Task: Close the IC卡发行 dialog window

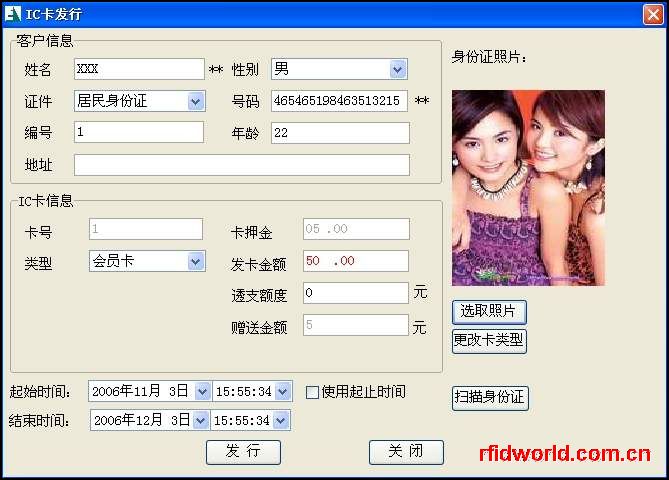Action: click(x=653, y=15)
